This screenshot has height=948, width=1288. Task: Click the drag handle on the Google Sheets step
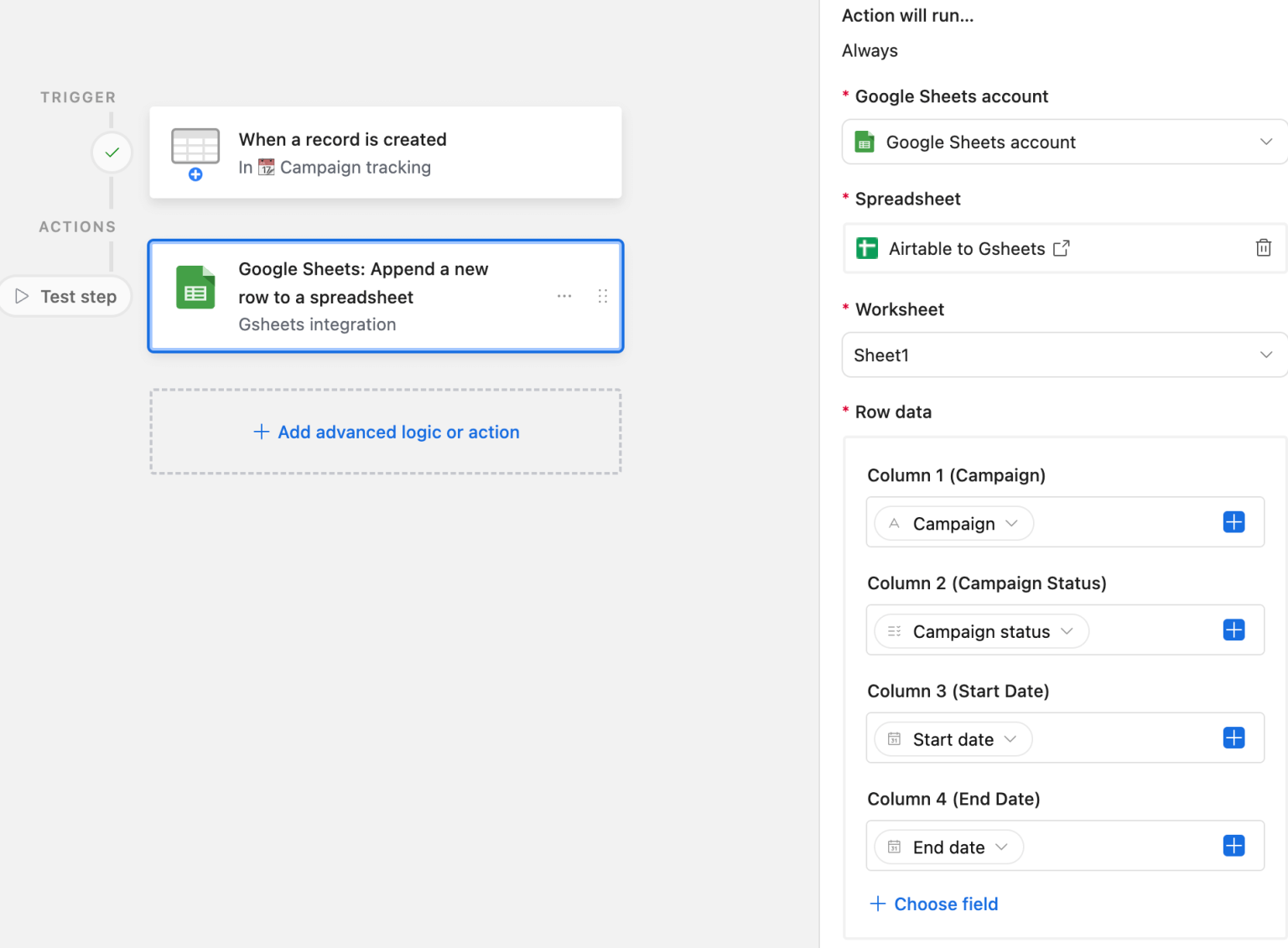pyautogui.click(x=603, y=296)
